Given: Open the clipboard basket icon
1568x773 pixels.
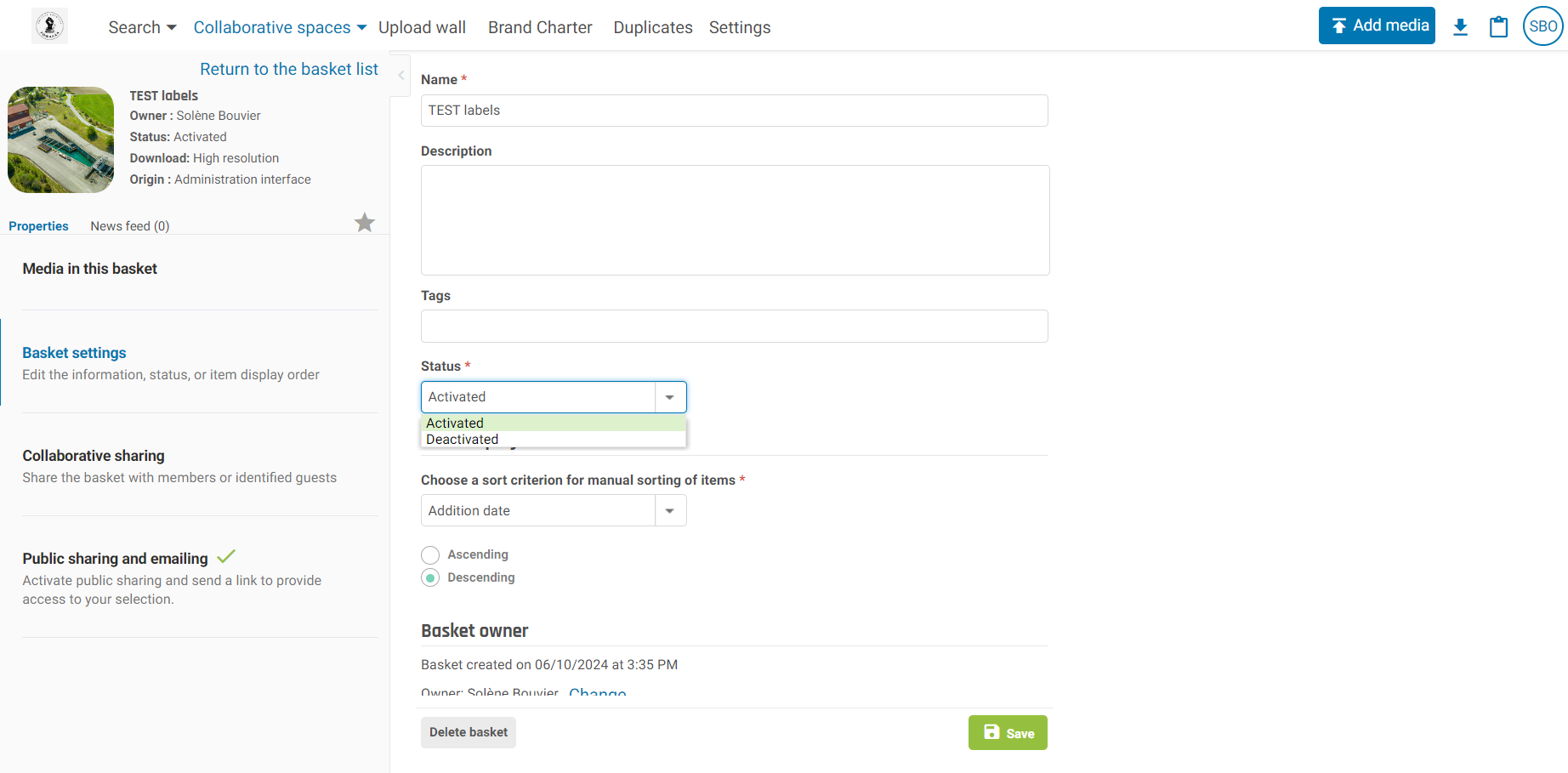Looking at the screenshot, I should coord(1498,27).
